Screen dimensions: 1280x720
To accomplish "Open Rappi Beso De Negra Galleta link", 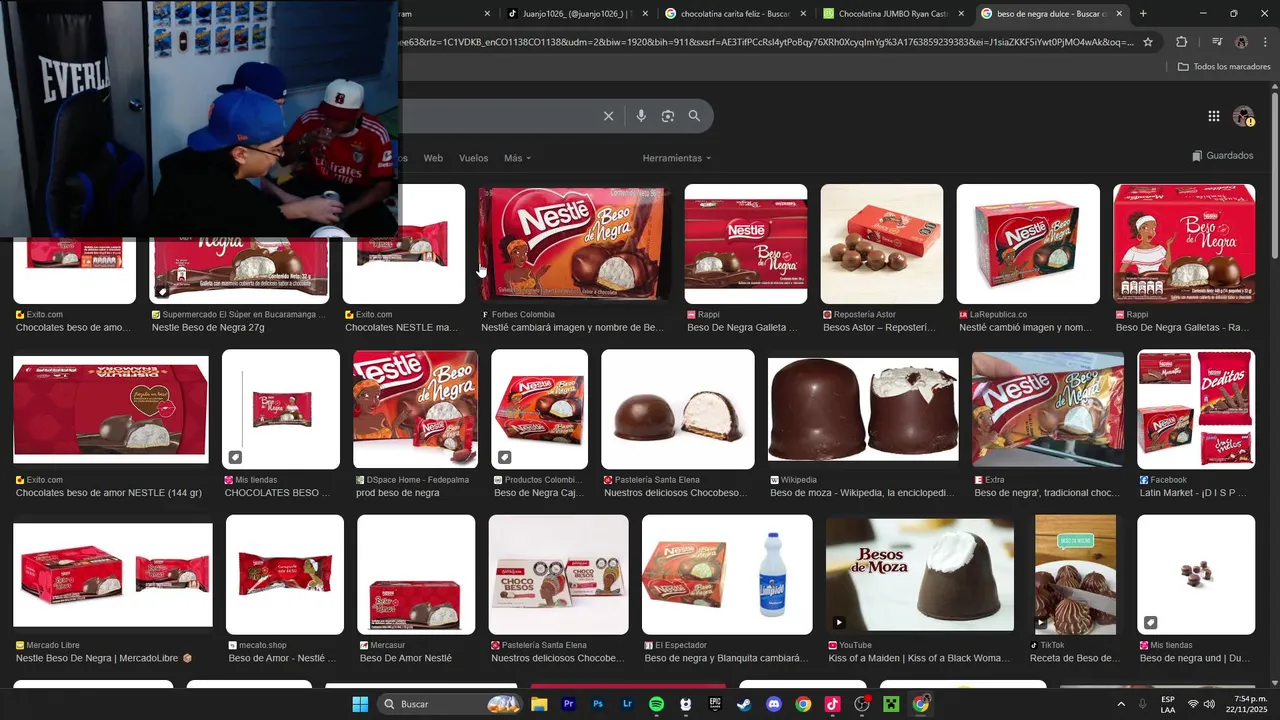I will 742,327.
